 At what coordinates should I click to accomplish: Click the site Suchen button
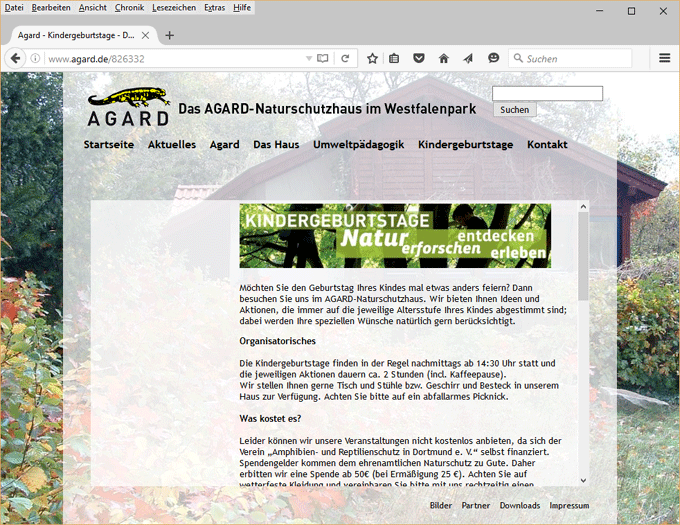click(x=514, y=110)
